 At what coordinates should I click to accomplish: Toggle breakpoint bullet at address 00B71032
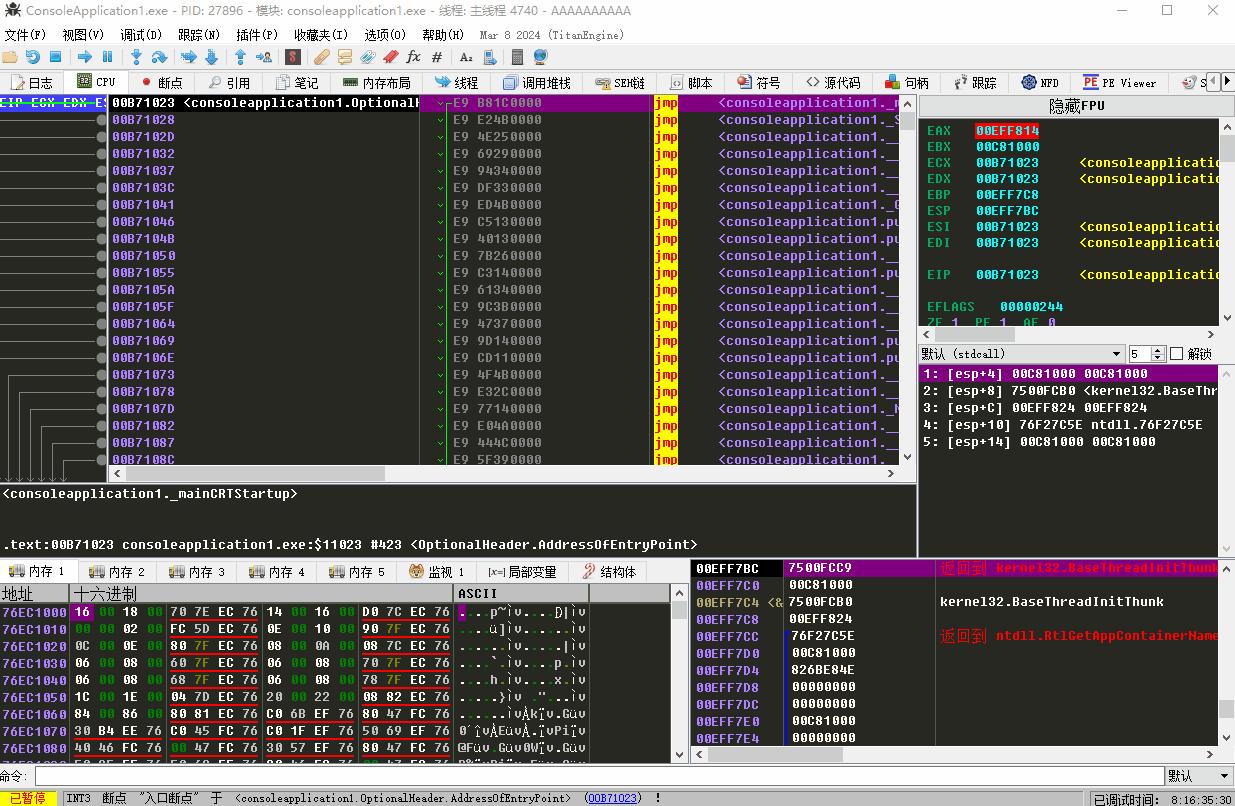coord(102,154)
